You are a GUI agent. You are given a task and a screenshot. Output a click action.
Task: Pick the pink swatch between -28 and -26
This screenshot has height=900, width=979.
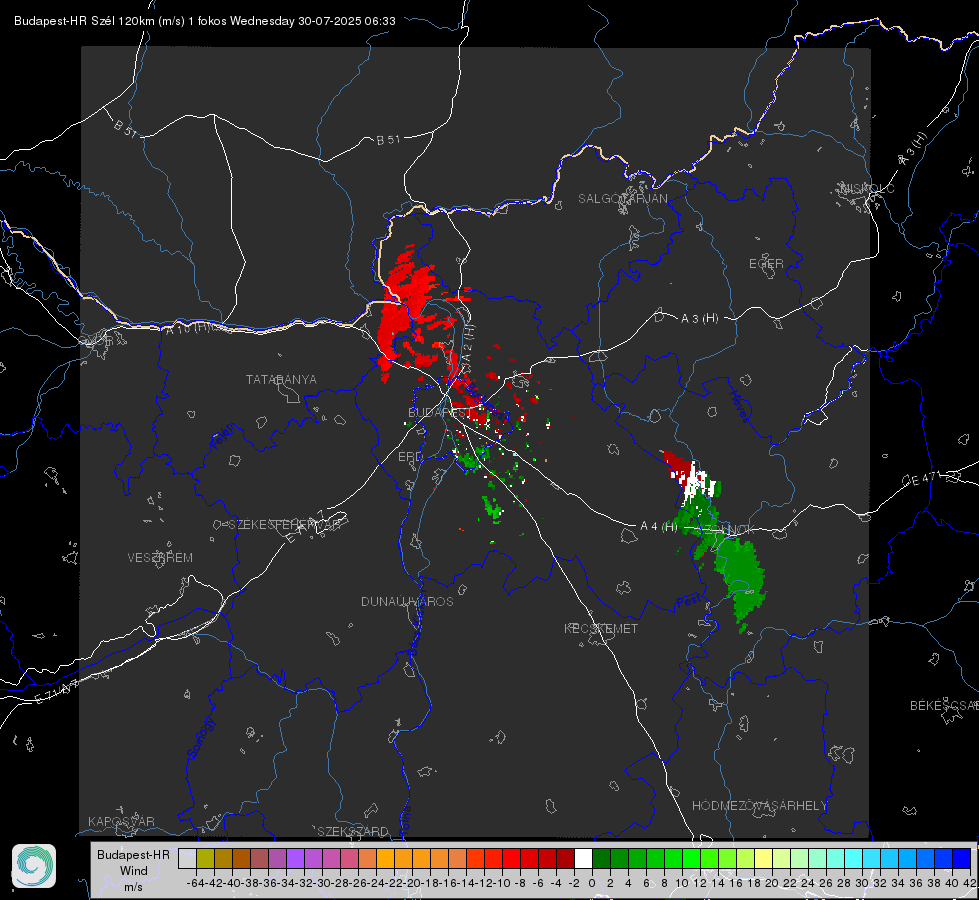pyautogui.click(x=349, y=858)
